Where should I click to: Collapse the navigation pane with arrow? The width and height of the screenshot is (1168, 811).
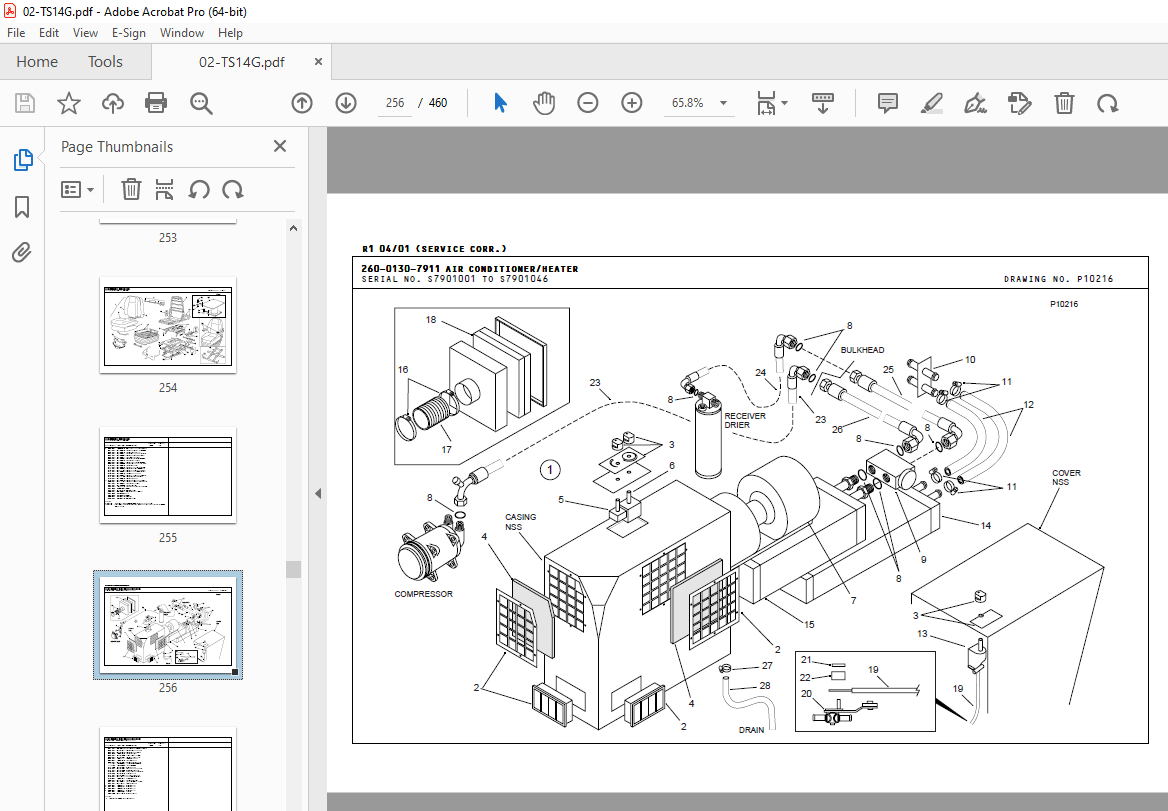tap(318, 493)
